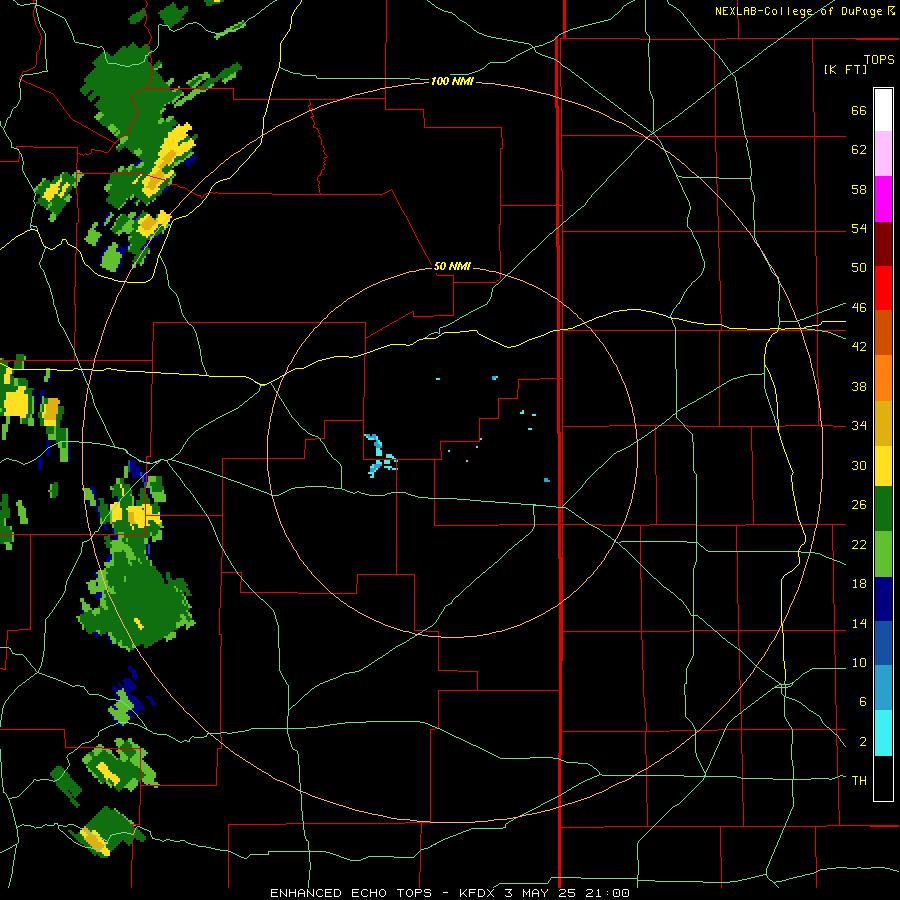
Task: Click the "100 NMI" range ring label
Action: tap(452, 82)
